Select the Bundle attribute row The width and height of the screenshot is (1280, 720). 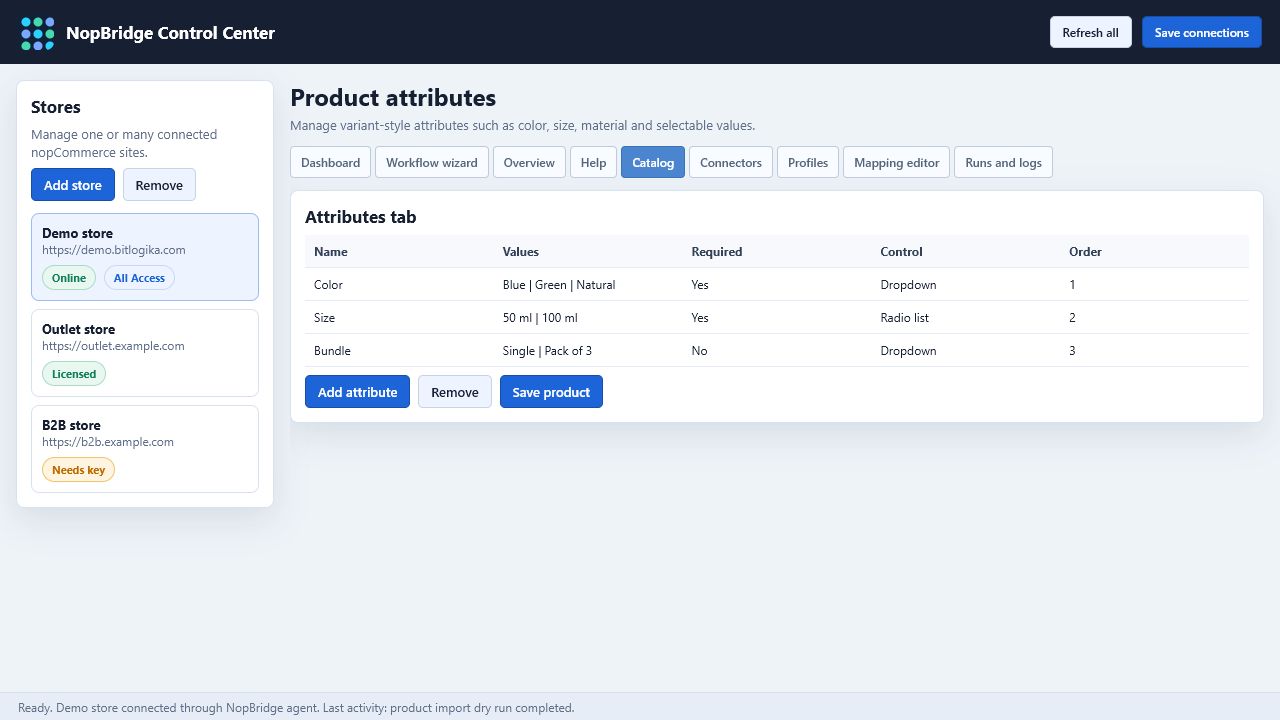pyautogui.click(x=777, y=351)
